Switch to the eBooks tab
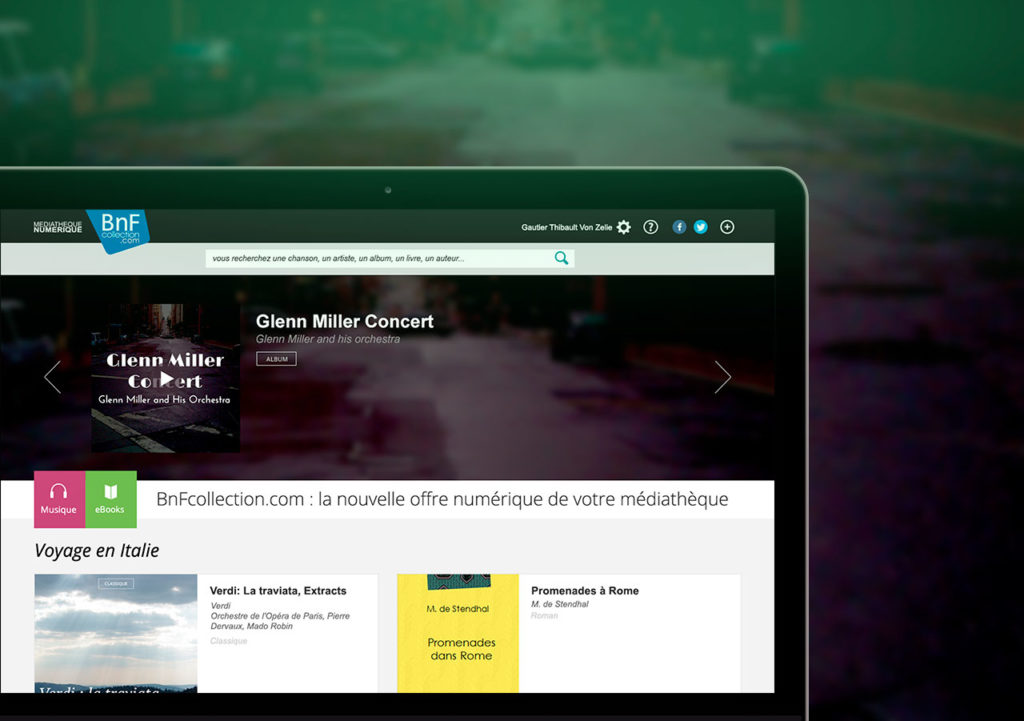 point(110,499)
